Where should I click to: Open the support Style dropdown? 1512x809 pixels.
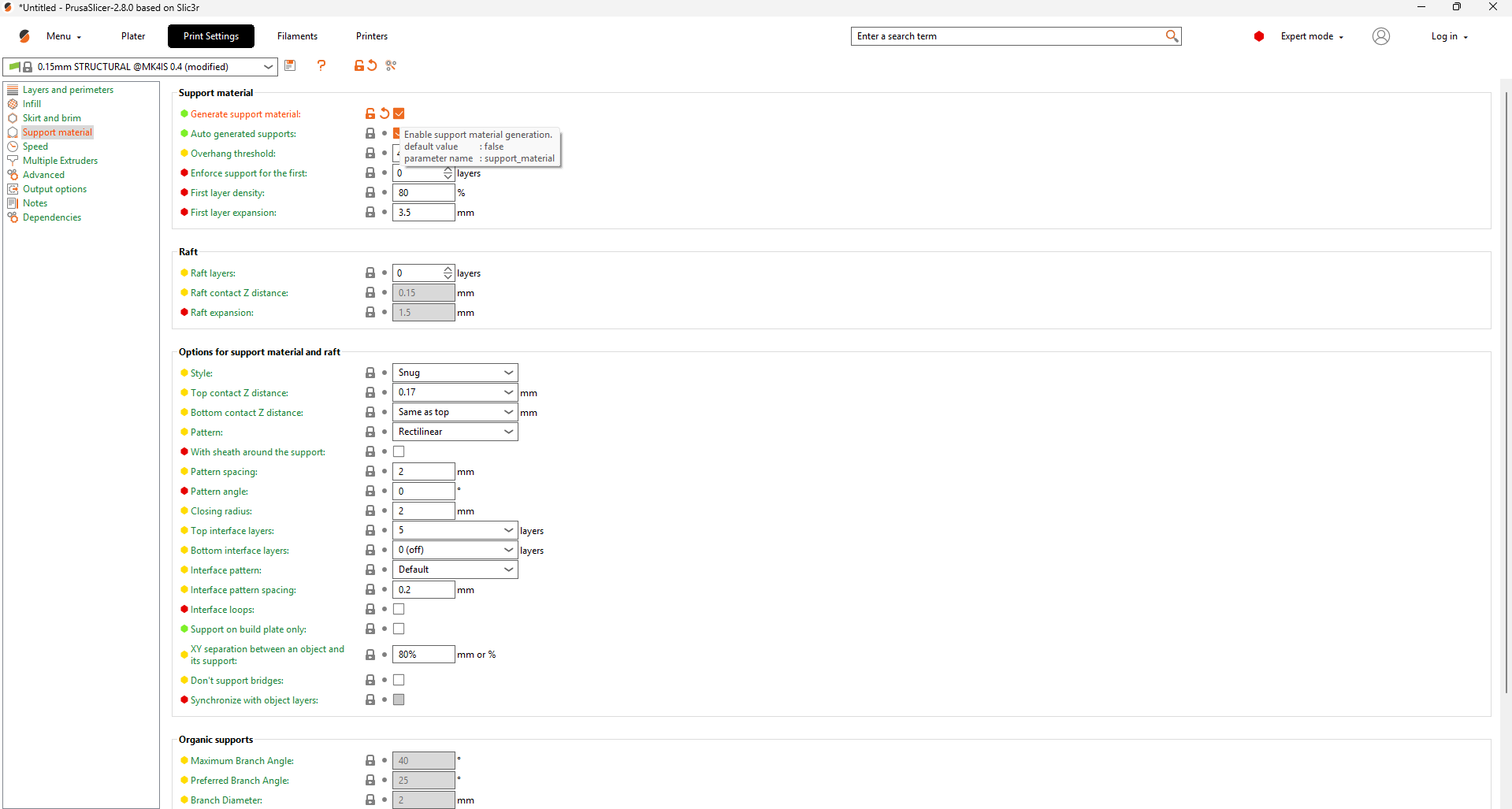455,373
